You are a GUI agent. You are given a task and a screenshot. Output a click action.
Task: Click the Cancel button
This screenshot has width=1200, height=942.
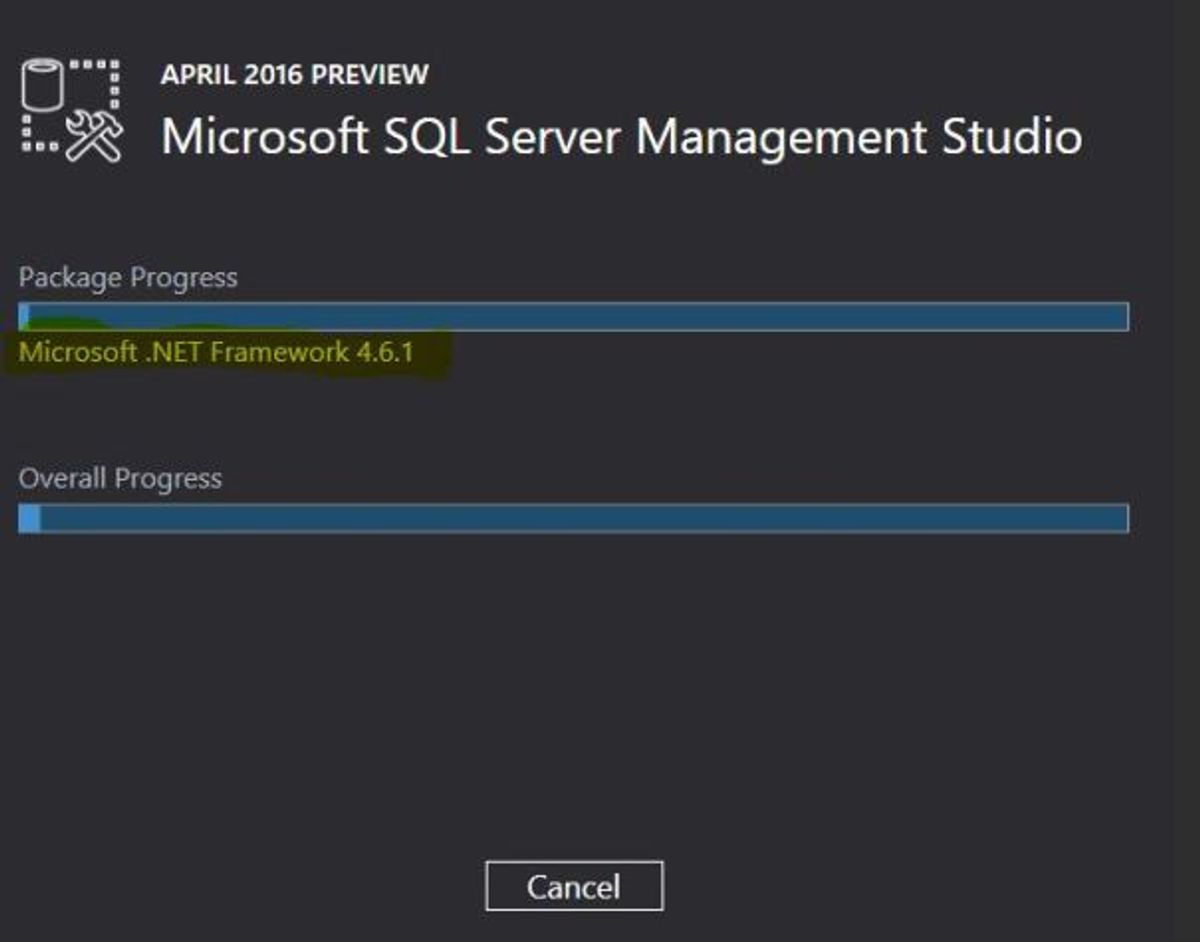574,886
